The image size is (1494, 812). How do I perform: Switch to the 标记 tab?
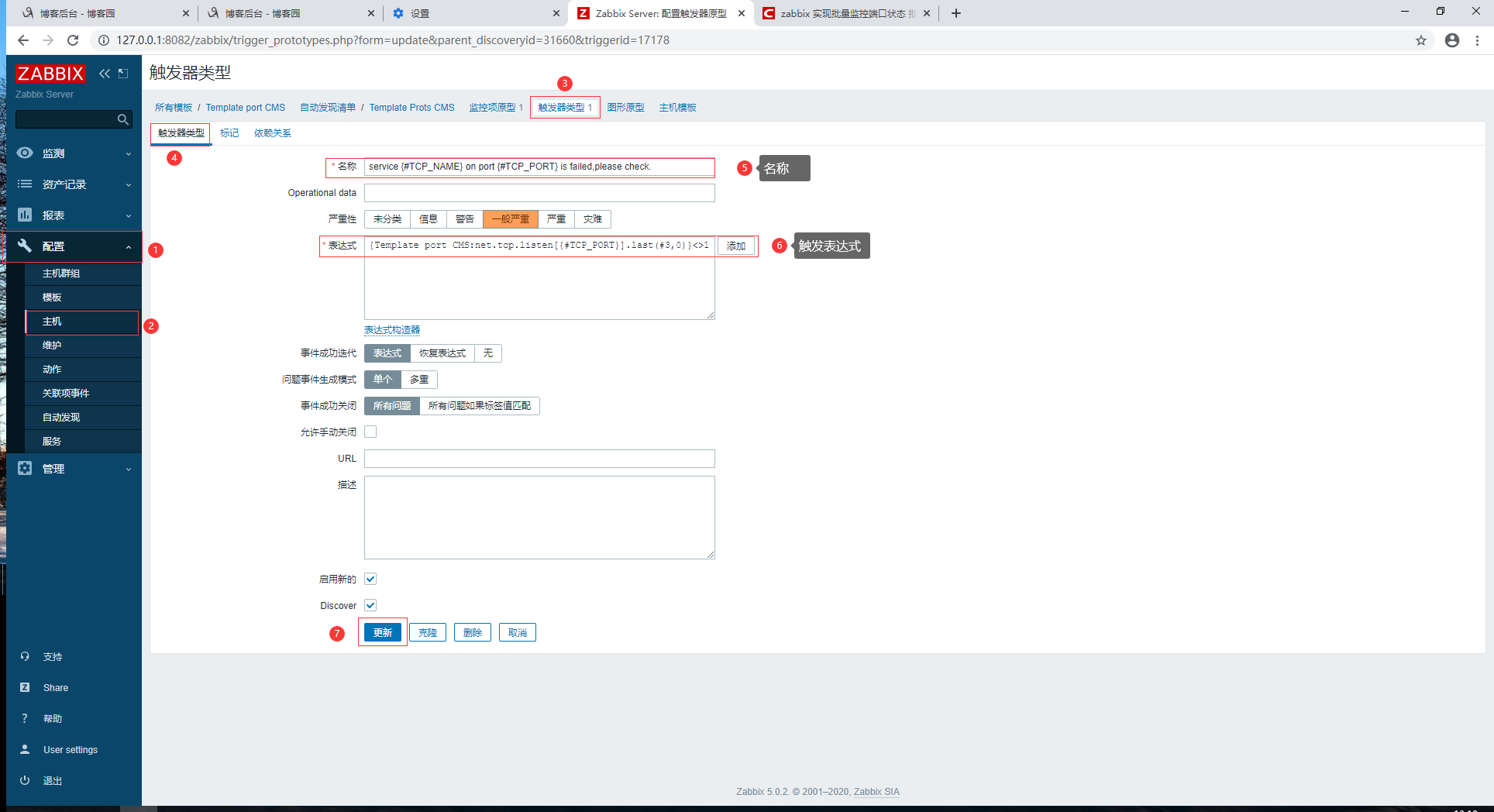coord(229,133)
